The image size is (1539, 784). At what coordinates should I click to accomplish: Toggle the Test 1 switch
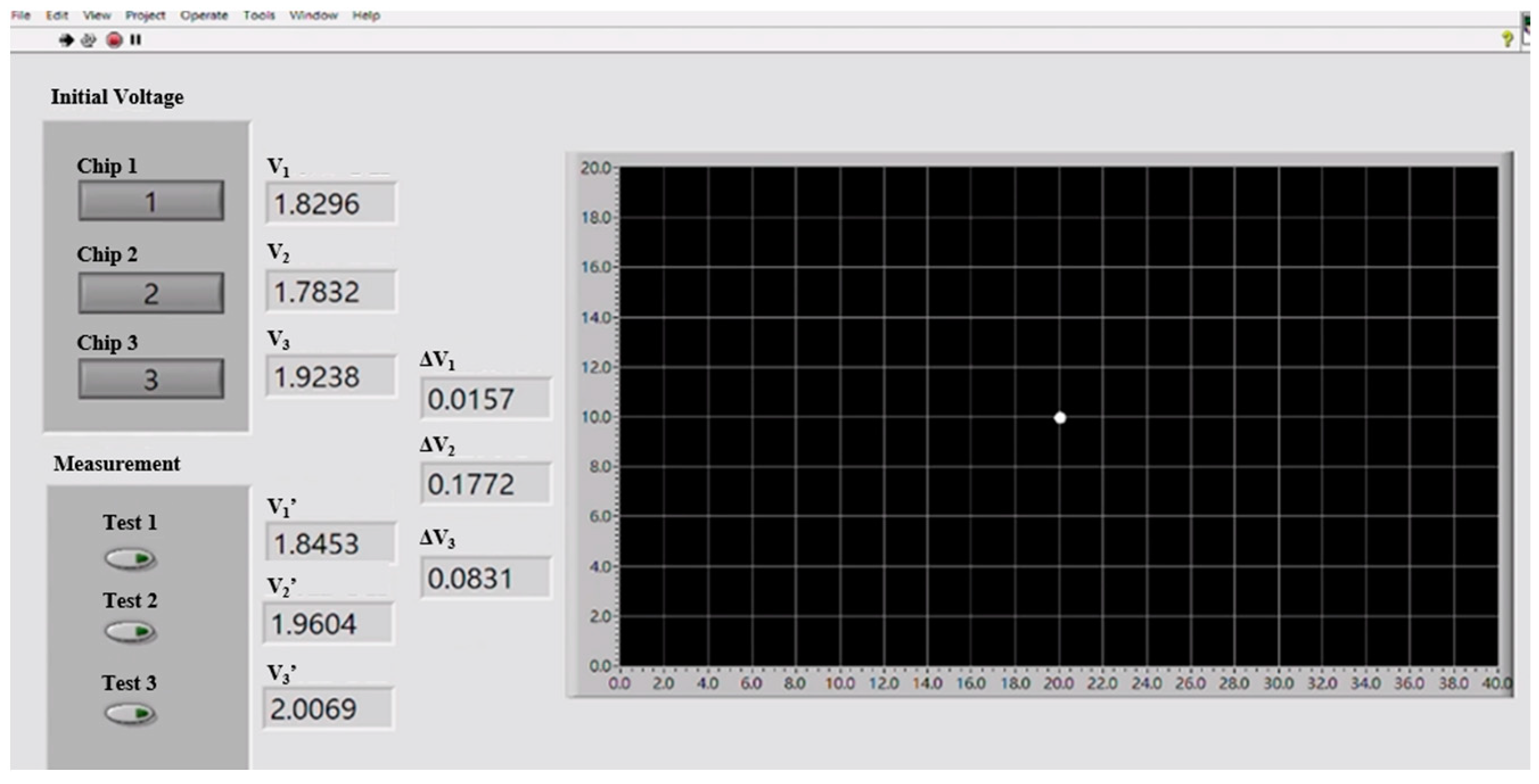point(130,559)
